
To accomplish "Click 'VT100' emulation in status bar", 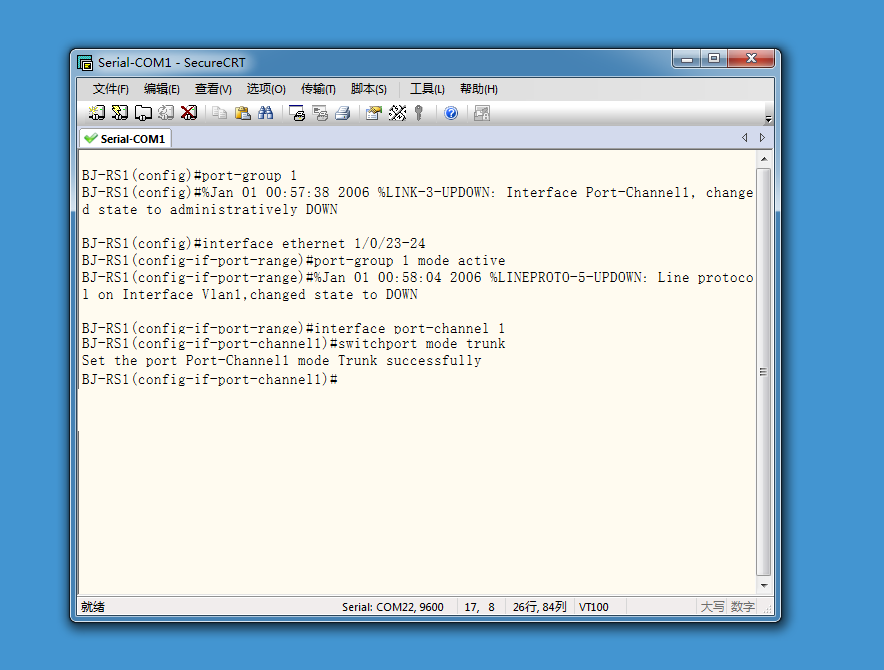I will 594,607.
